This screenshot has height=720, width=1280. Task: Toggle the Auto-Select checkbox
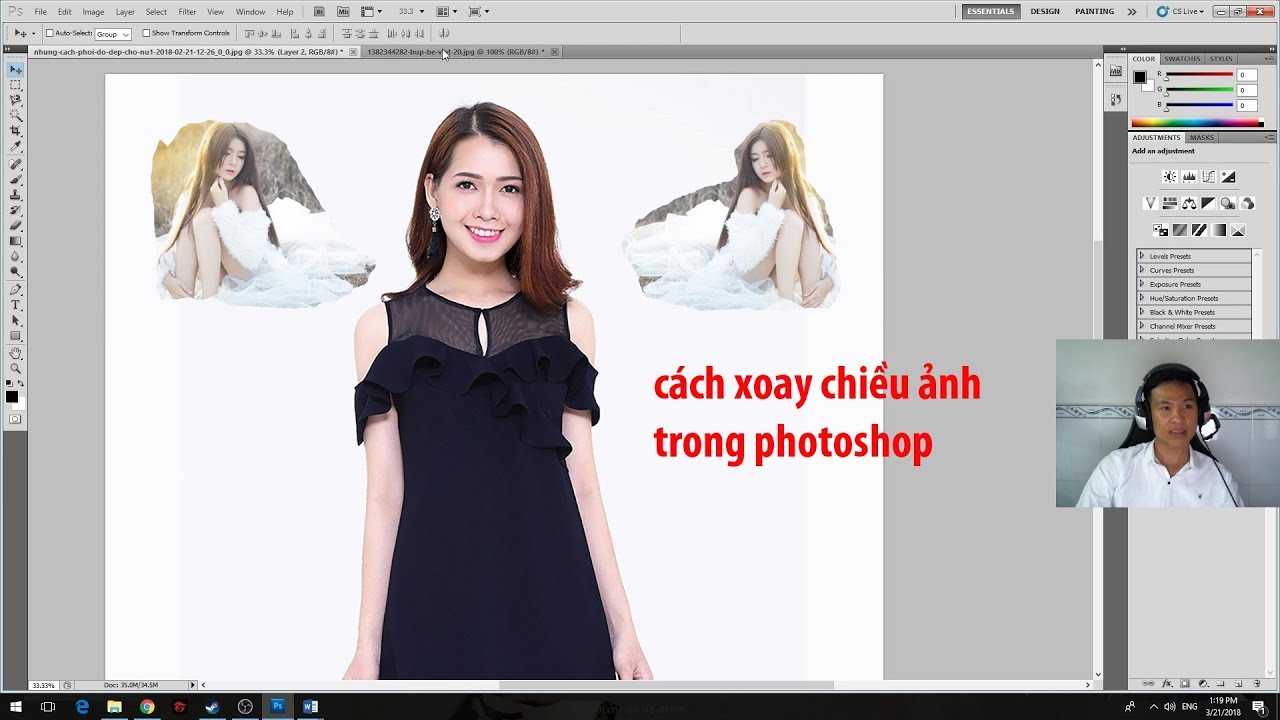[50, 33]
